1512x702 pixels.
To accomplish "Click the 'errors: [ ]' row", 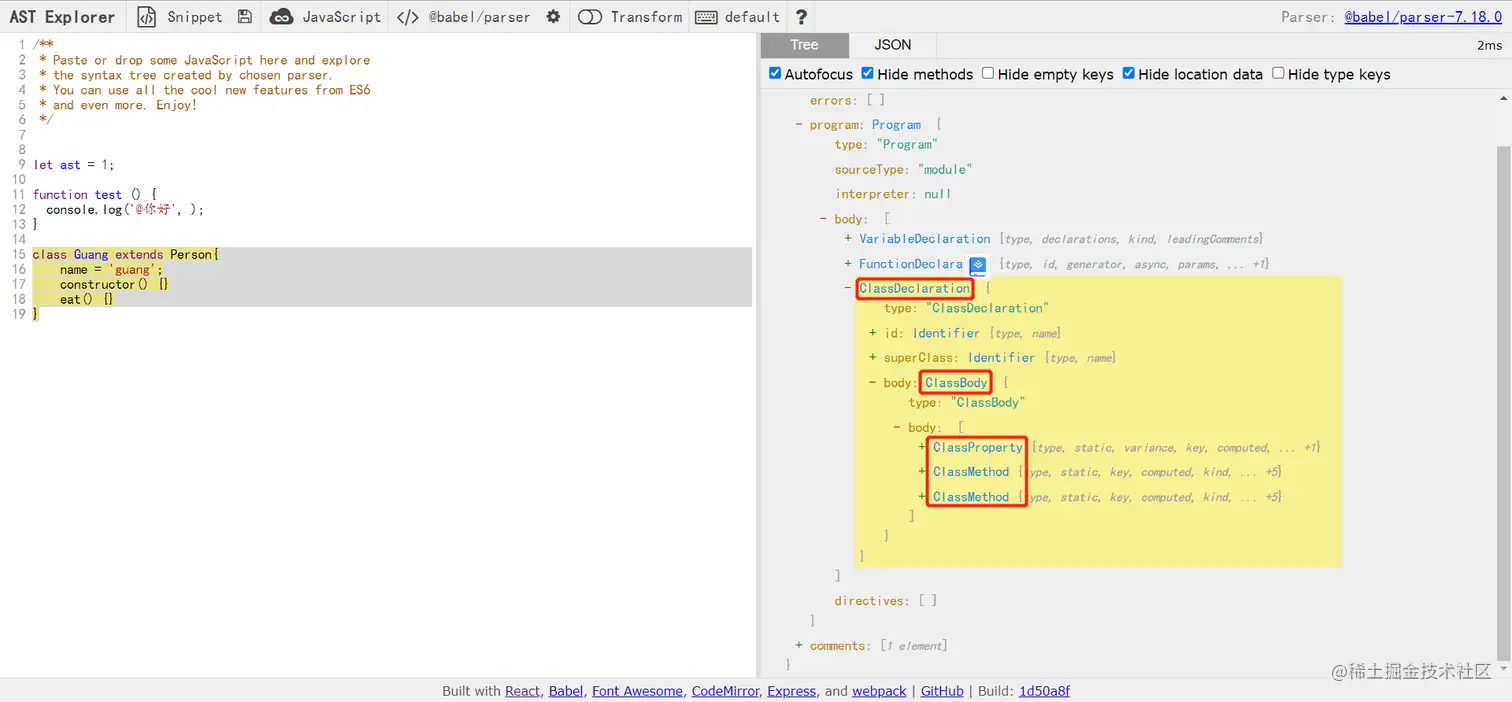I will 847,100.
